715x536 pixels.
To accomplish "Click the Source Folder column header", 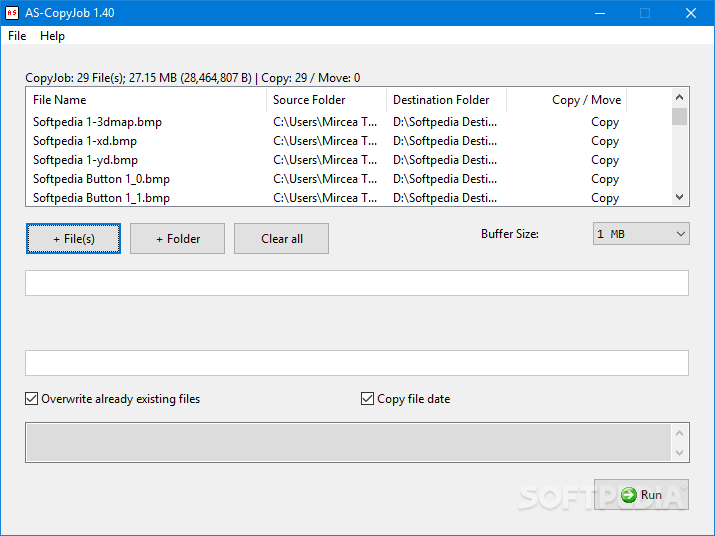I will click(x=326, y=100).
